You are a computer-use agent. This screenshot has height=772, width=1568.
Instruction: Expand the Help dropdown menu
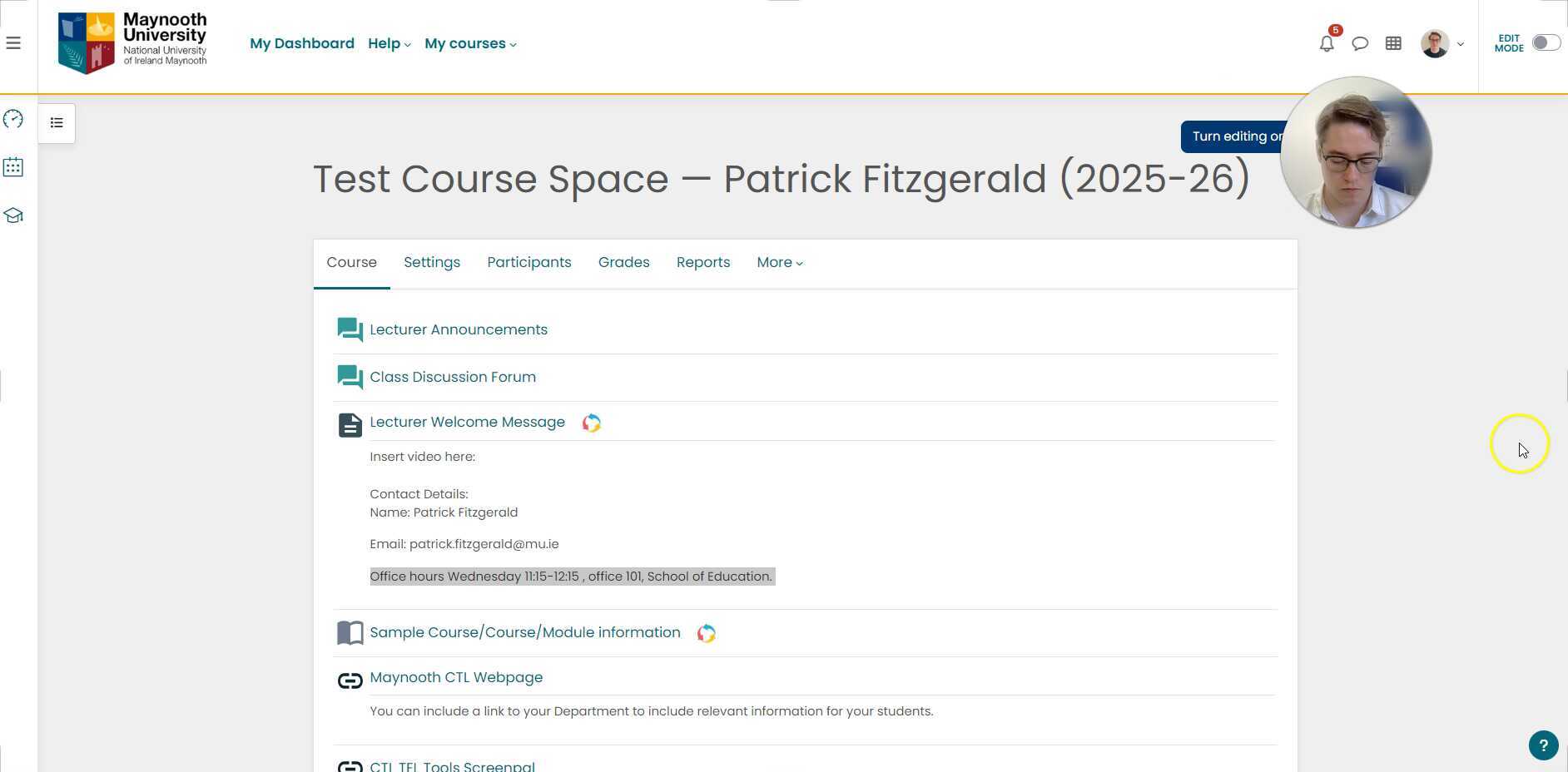[x=389, y=44]
